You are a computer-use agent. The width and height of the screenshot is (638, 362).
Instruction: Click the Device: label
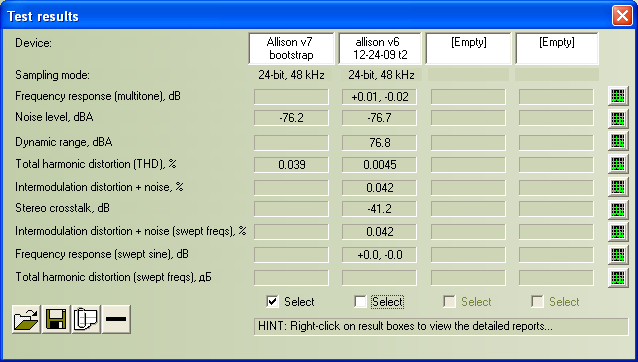[33, 43]
